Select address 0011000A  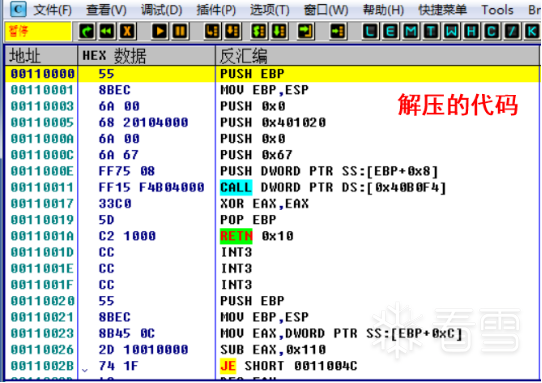click(x=43, y=139)
